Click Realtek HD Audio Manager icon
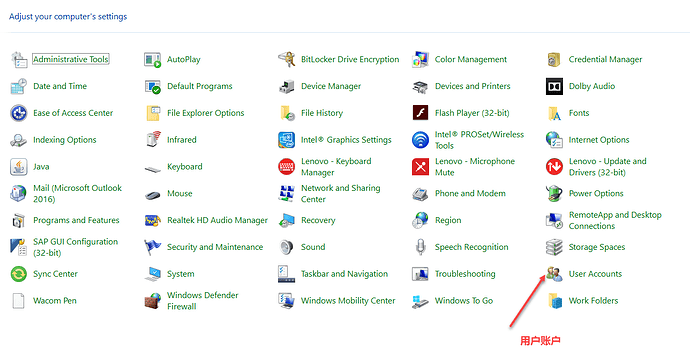 tap(153, 220)
